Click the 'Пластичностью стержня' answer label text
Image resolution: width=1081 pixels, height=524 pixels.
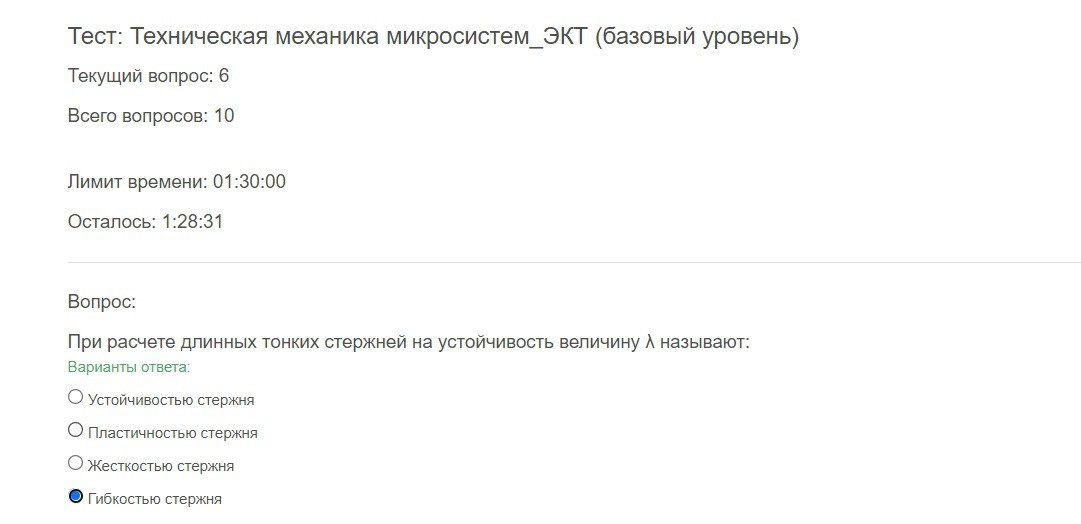(x=172, y=433)
